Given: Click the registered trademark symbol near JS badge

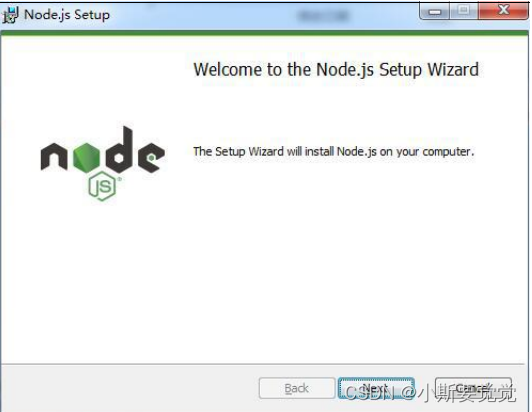Looking at the screenshot, I should pyautogui.click(x=119, y=179).
